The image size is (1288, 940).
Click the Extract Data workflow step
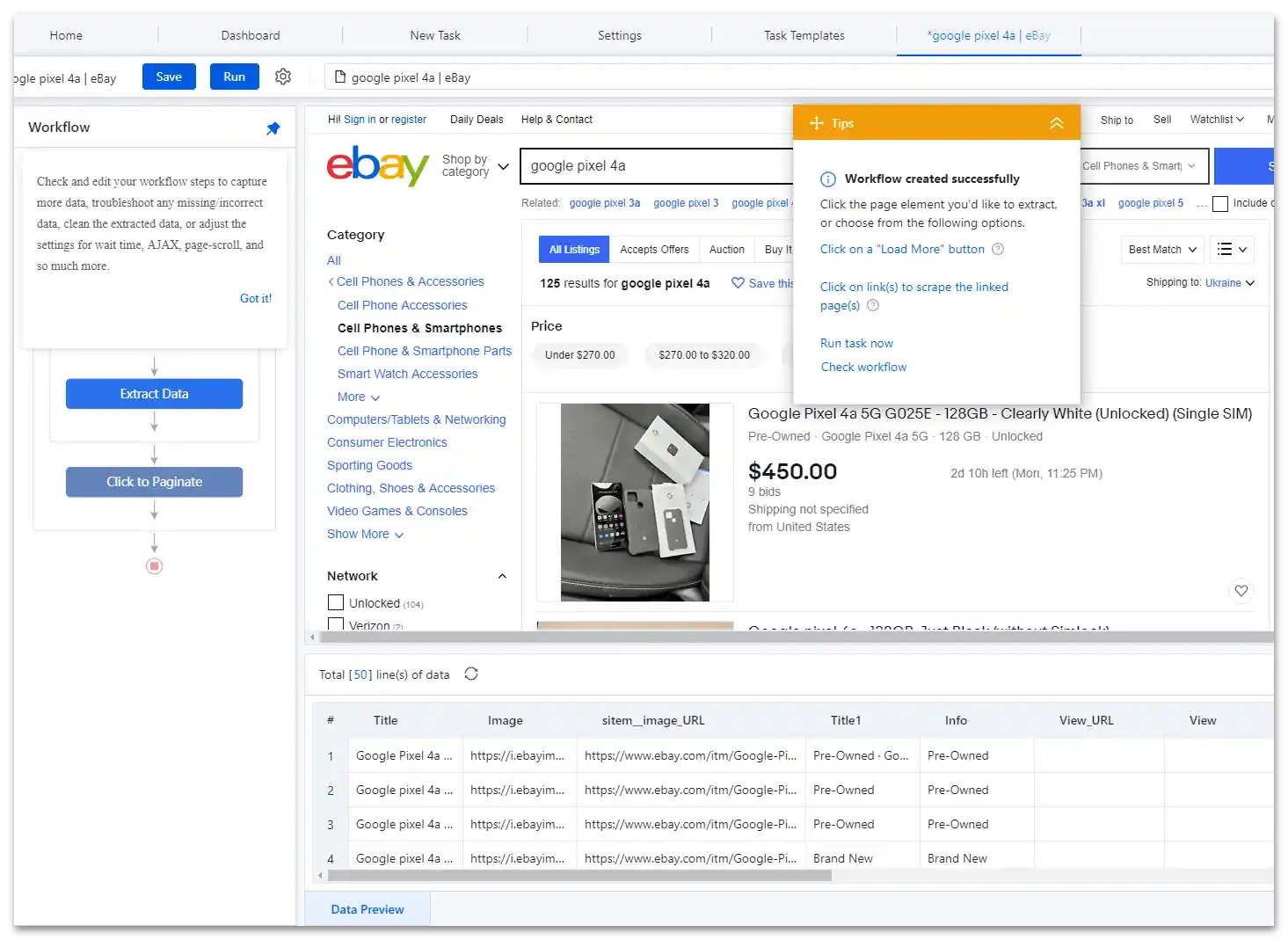click(x=154, y=394)
